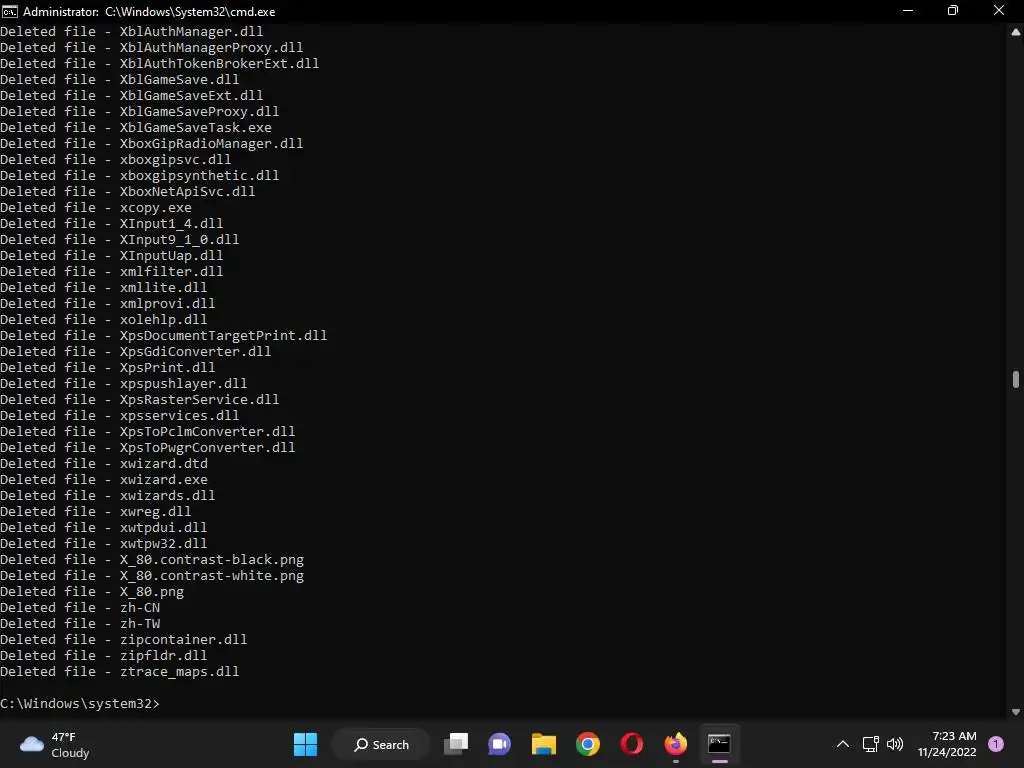Screen dimensions: 1024x768
Task: Click the line ending in XblAuthTokenBrokerExt.dll
Action: 160,63
